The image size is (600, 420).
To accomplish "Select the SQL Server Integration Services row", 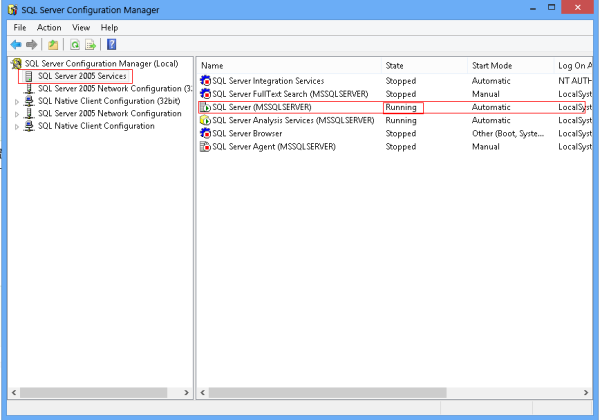I will pos(395,81).
